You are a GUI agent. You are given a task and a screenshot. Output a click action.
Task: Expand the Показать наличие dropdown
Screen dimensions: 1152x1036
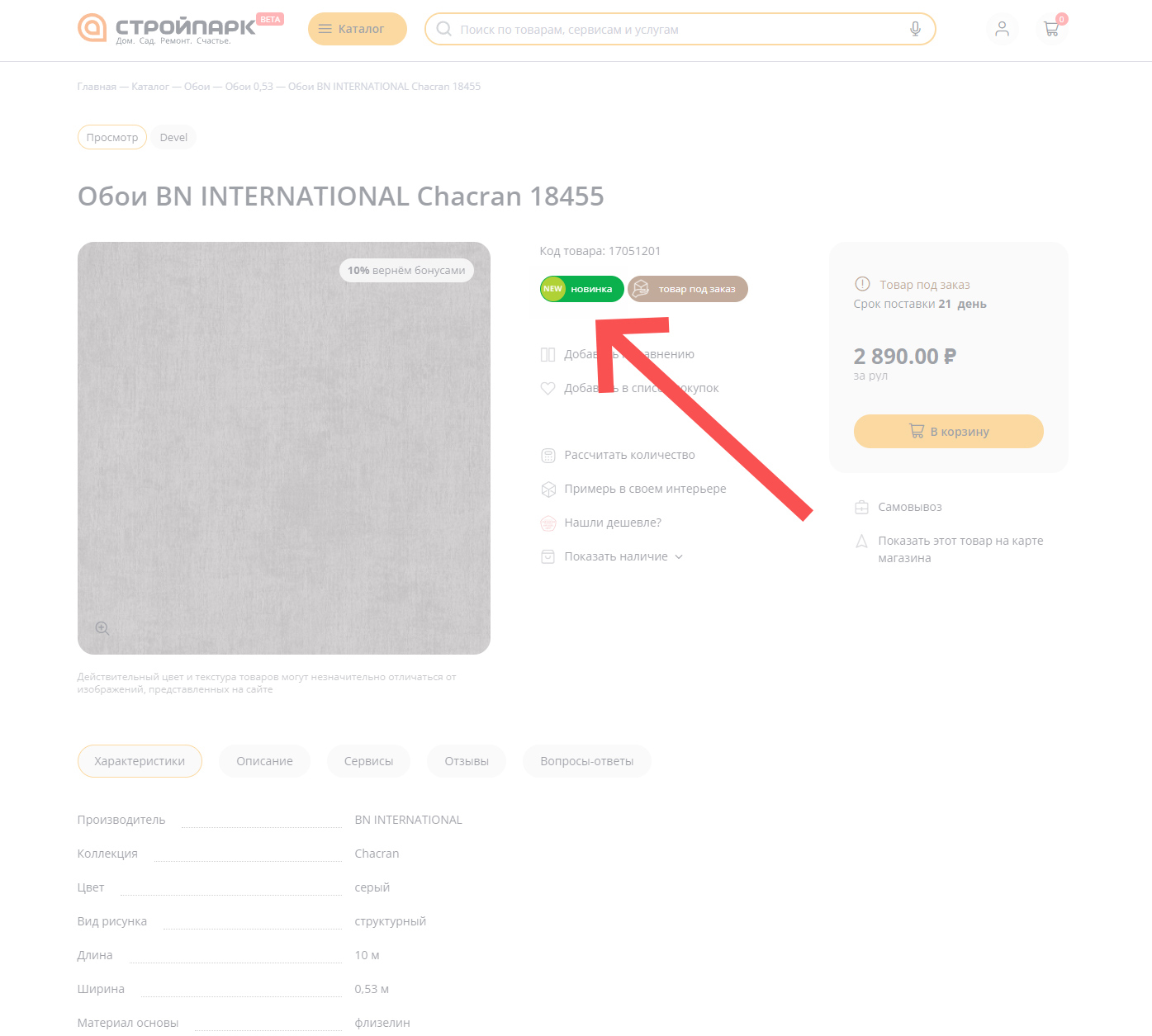(x=623, y=556)
